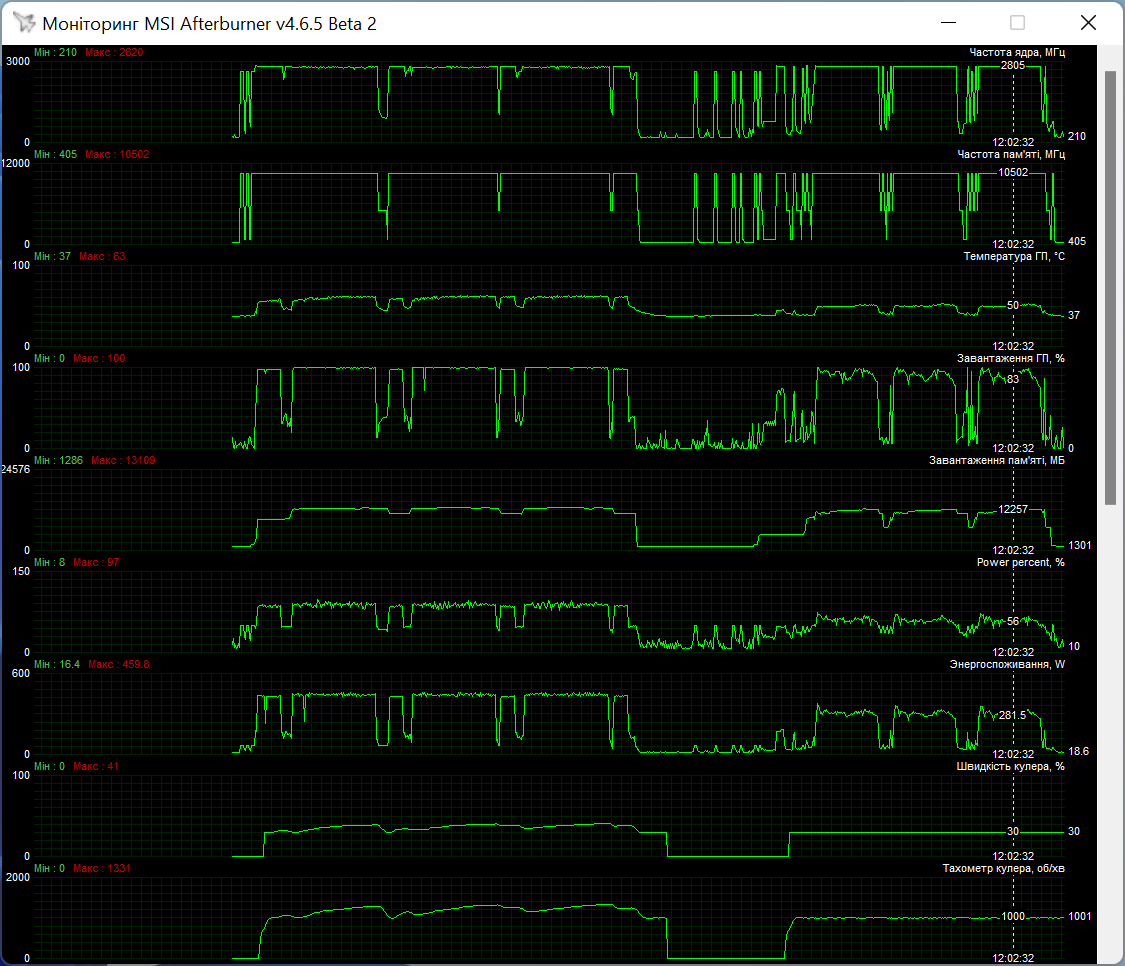Maximize the monitoring window
1125x966 pixels.
point(1017,23)
